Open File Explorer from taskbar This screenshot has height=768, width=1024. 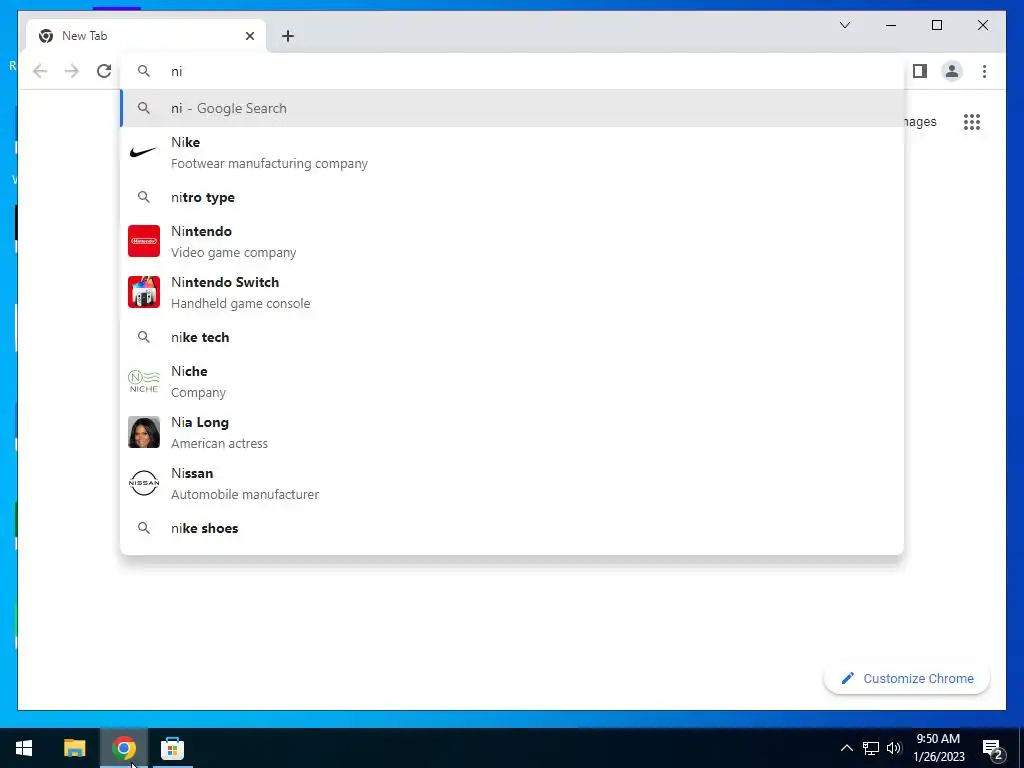pyautogui.click(x=74, y=748)
